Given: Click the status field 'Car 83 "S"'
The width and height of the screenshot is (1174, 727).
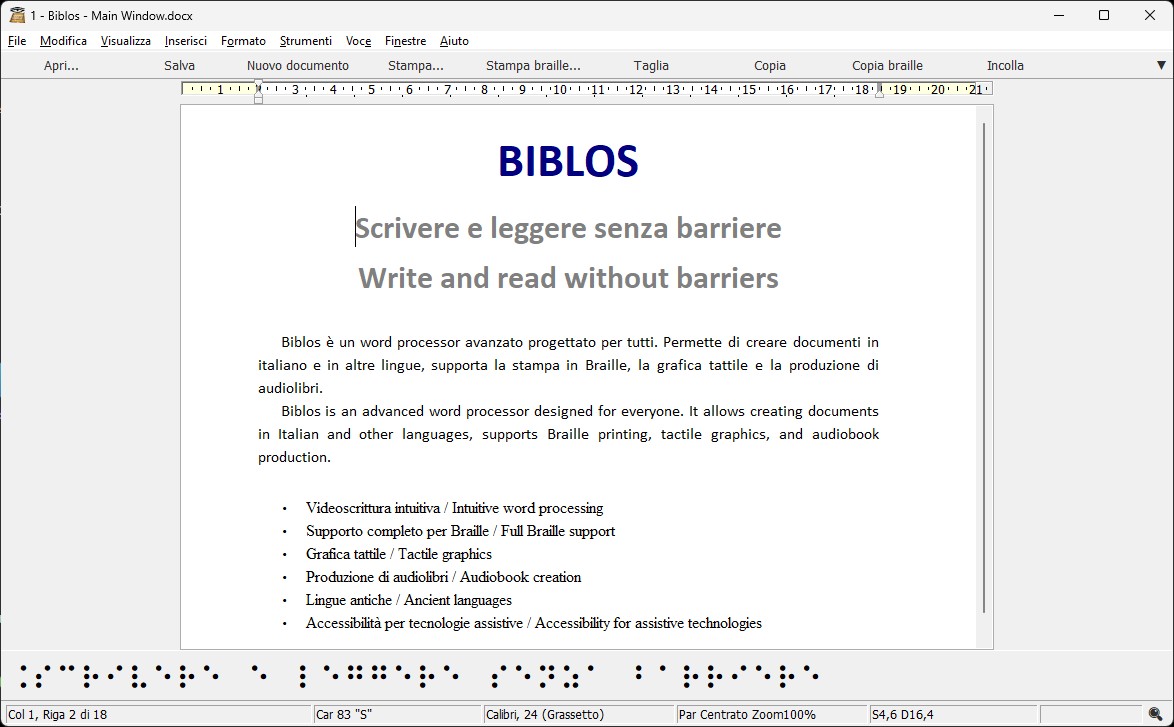Looking at the screenshot, I should pos(398,714).
